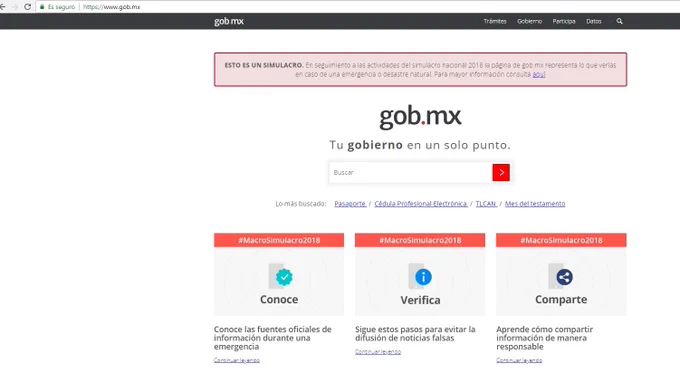Screen dimensions: 680x373
Task: Click the 'Verifica' card title
Action: (x=420, y=300)
